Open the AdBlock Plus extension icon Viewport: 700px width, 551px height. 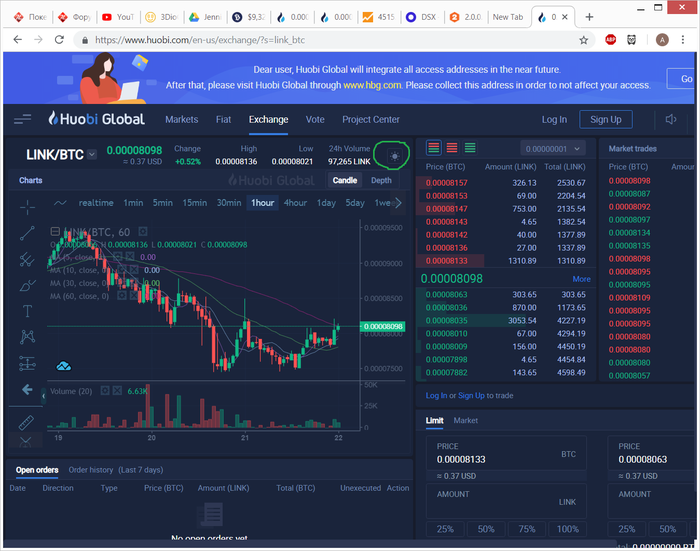point(611,40)
